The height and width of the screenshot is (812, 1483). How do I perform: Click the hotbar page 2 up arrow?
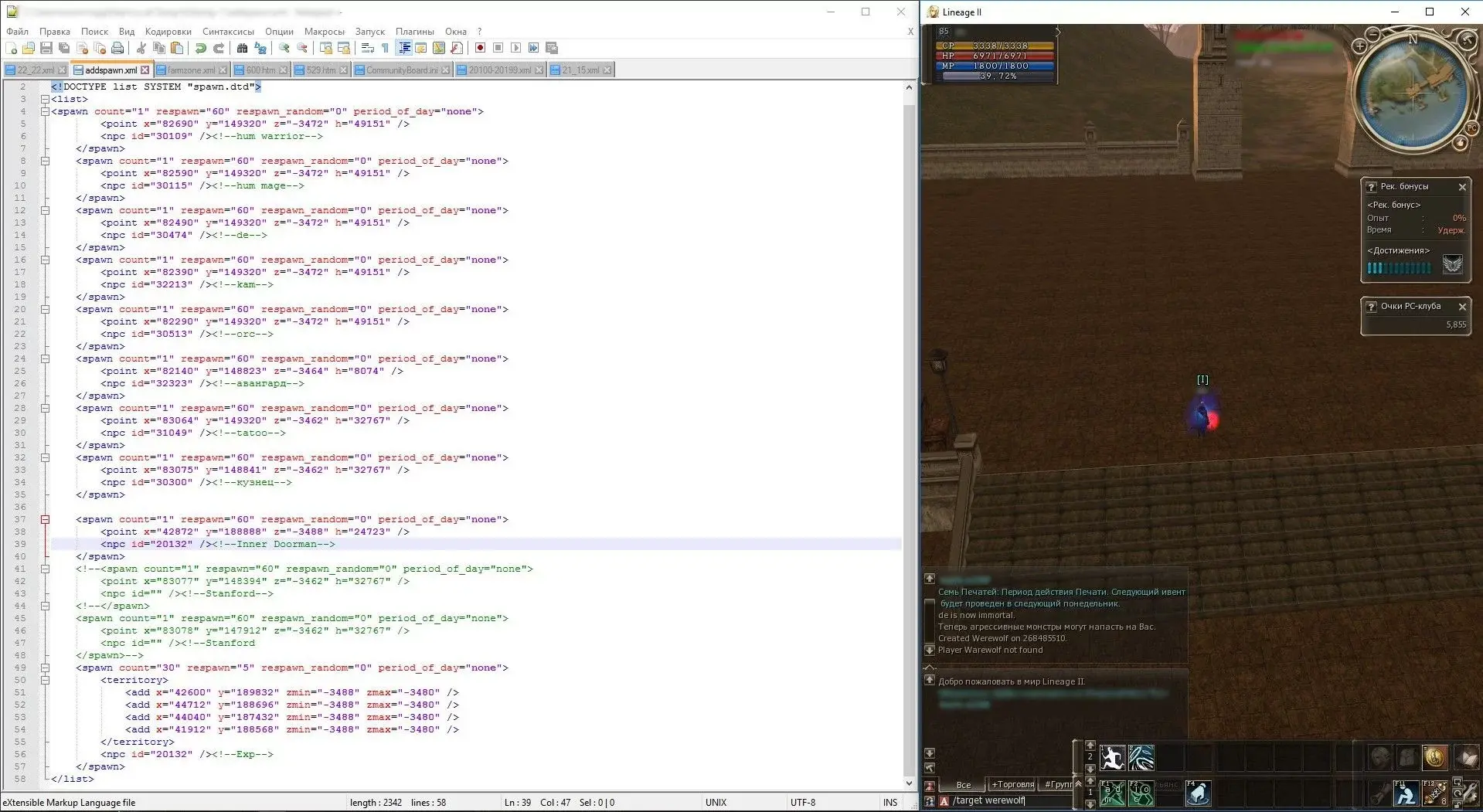click(x=1090, y=746)
